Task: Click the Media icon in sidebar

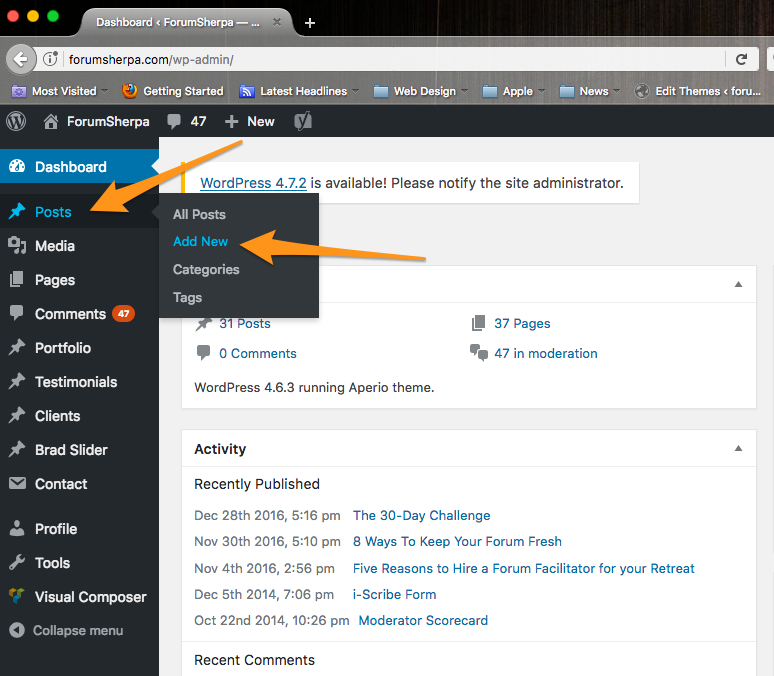Action: pos(17,245)
